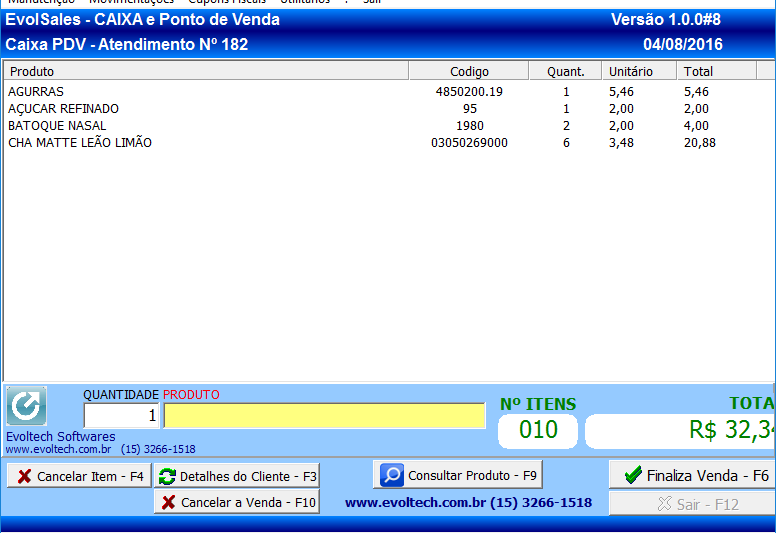Image resolution: width=776 pixels, height=533 pixels.
Task: Click the Produto column header
Action: 206,71
